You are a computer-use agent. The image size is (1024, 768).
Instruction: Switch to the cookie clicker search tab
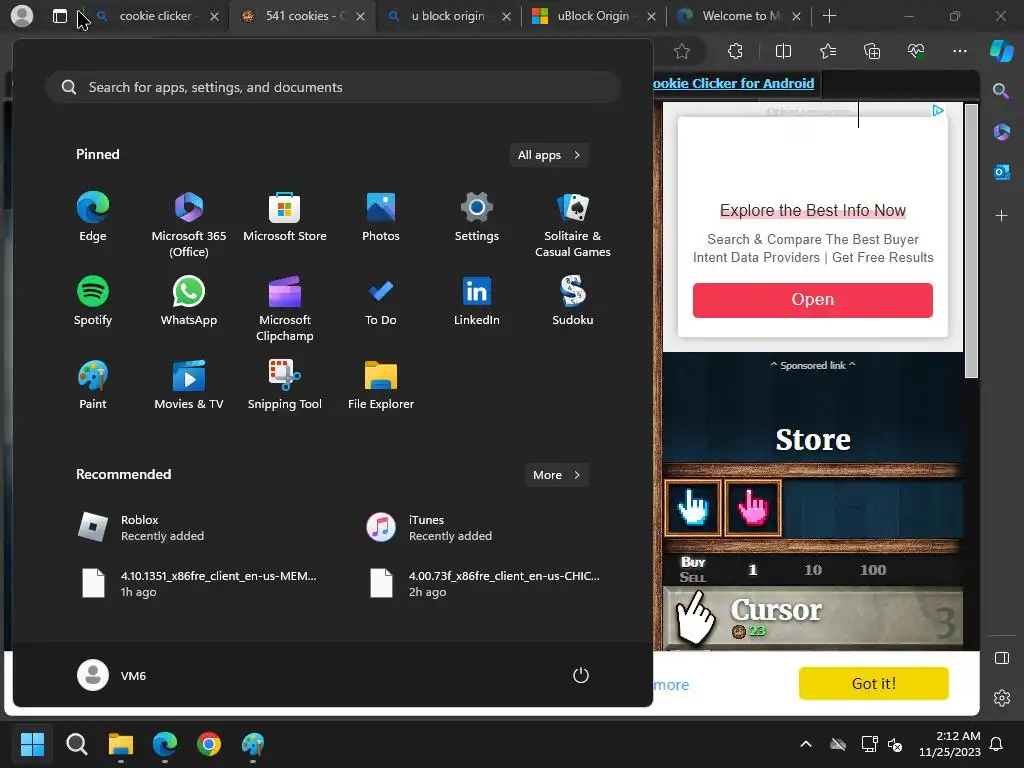click(x=155, y=16)
